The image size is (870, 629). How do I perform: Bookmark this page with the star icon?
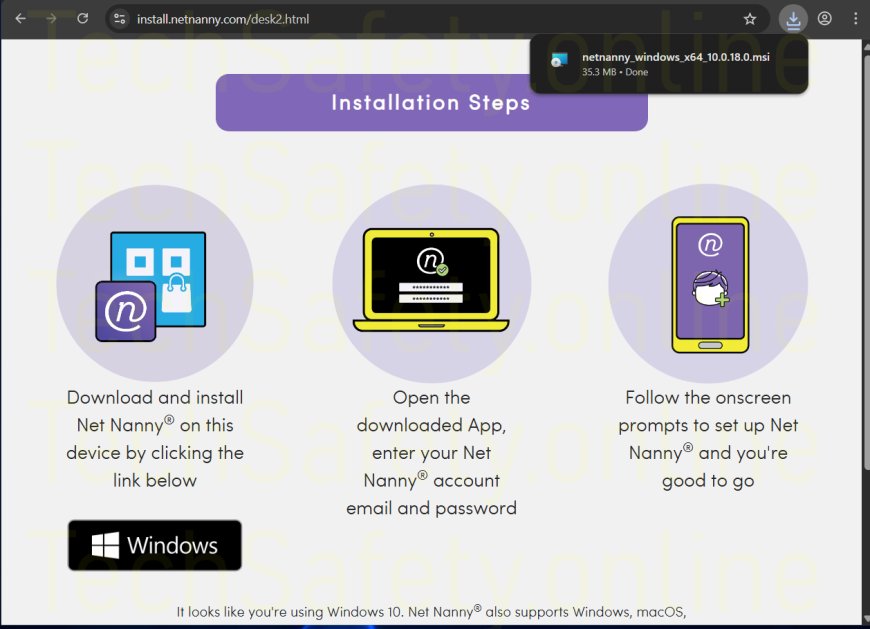[x=750, y=19]
